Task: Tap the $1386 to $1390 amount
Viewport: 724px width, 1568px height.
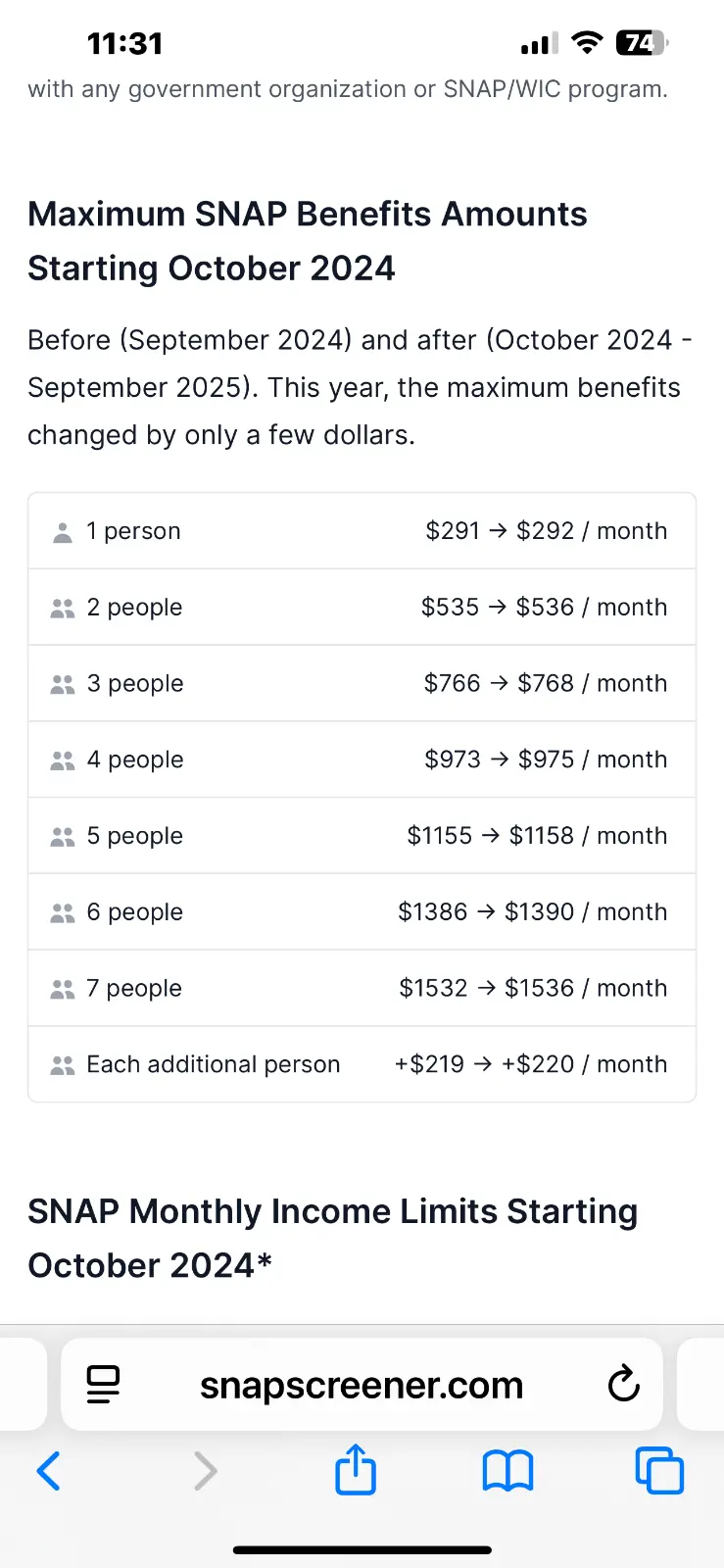Action: point(532,912)
